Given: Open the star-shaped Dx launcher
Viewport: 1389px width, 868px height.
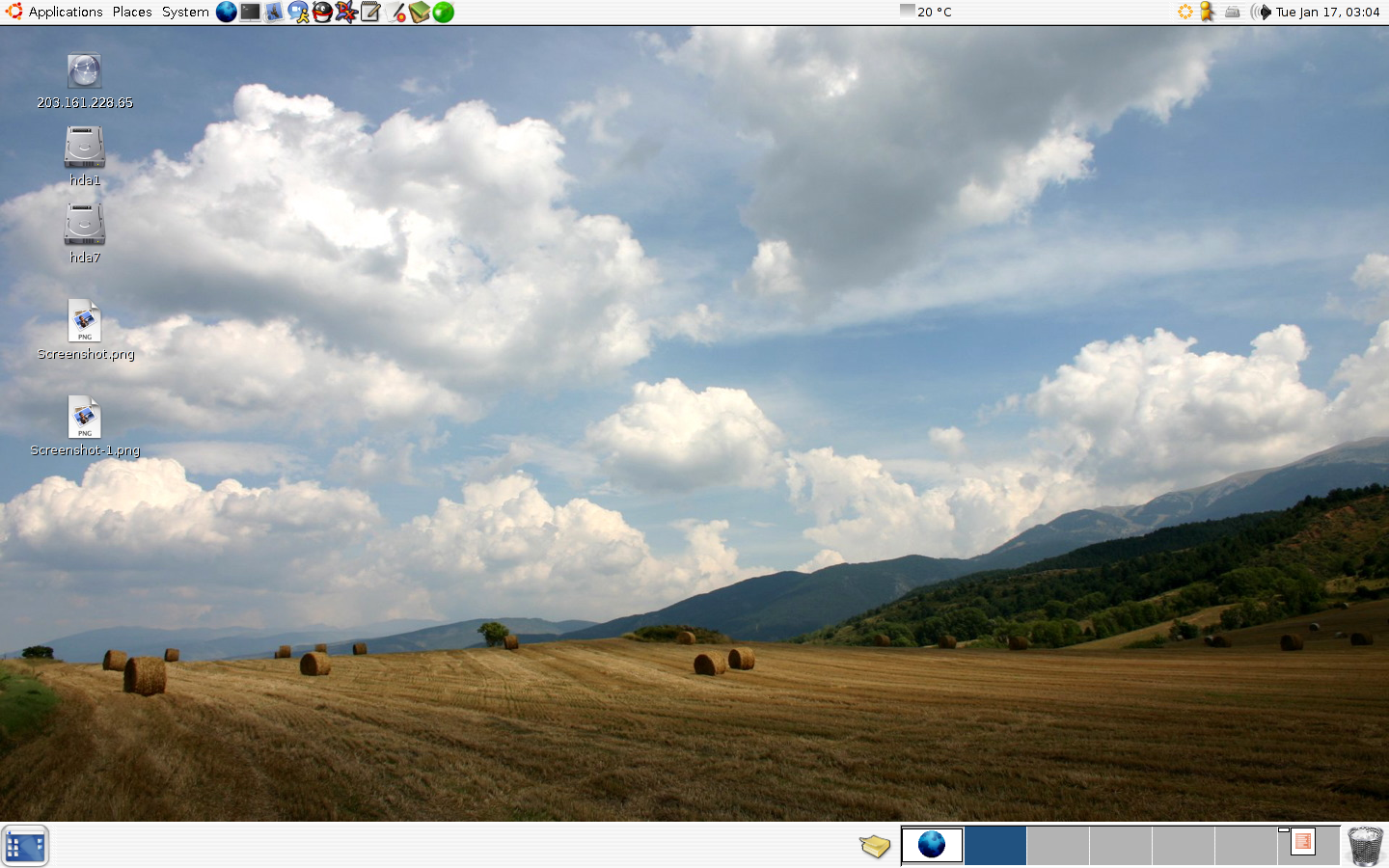Looking at the screenshot, I should pyautogui.click(x=346, y=12).
